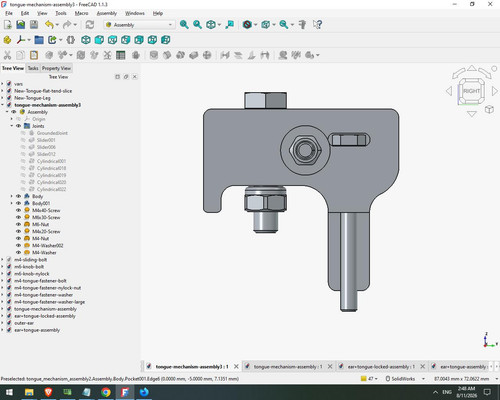Open the Macro menu
This screenshot has height=400, width=500.
coord(81,13)
